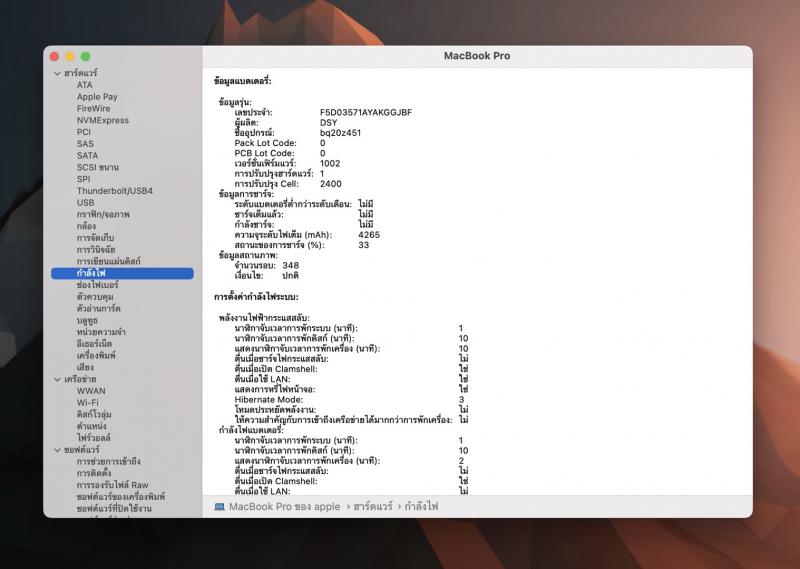Click serial number F5D03571AYAKGGJBF

[366, 112]
